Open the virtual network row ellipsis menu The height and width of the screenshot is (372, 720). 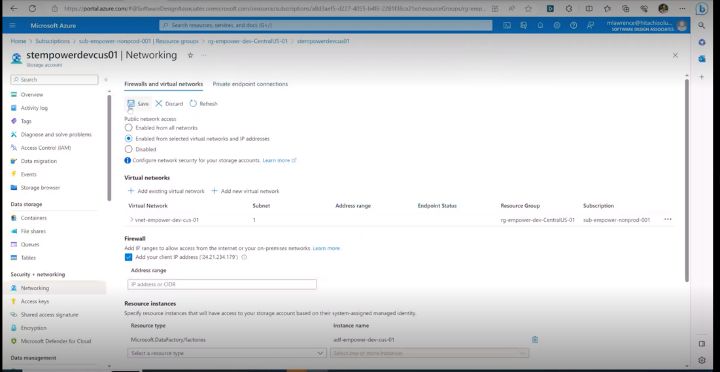[x=668, y=220]
